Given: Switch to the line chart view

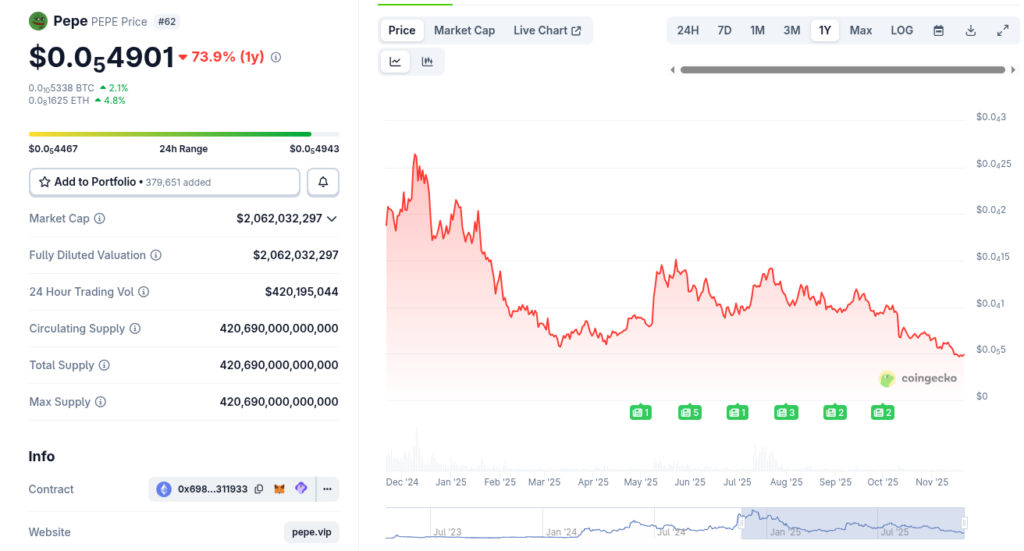Looking at the screenshot, I should click(x=396, y=62).
